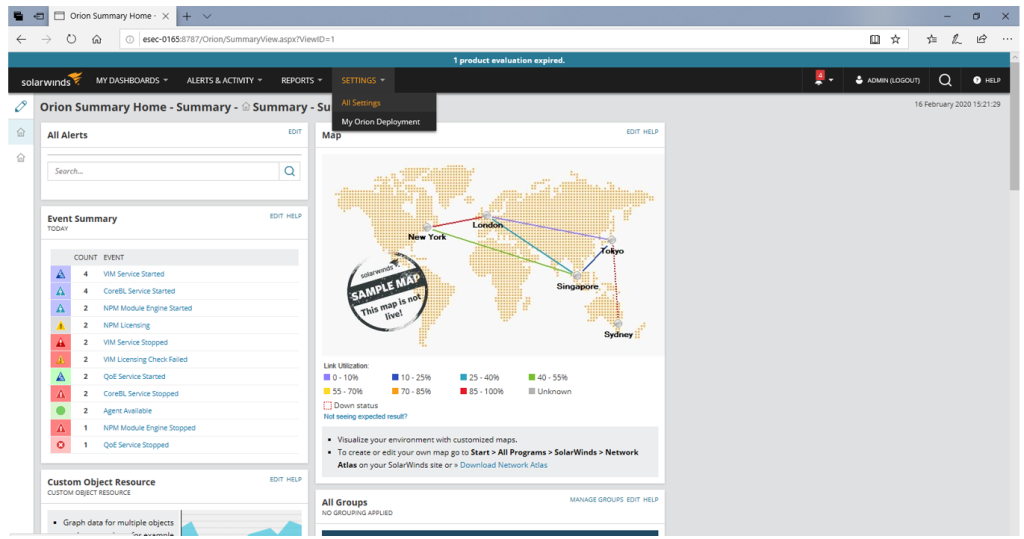This screenshot has width=1024, height=539.
Task: Click the Singapore label on the map
Action: [x=577, y=286]
